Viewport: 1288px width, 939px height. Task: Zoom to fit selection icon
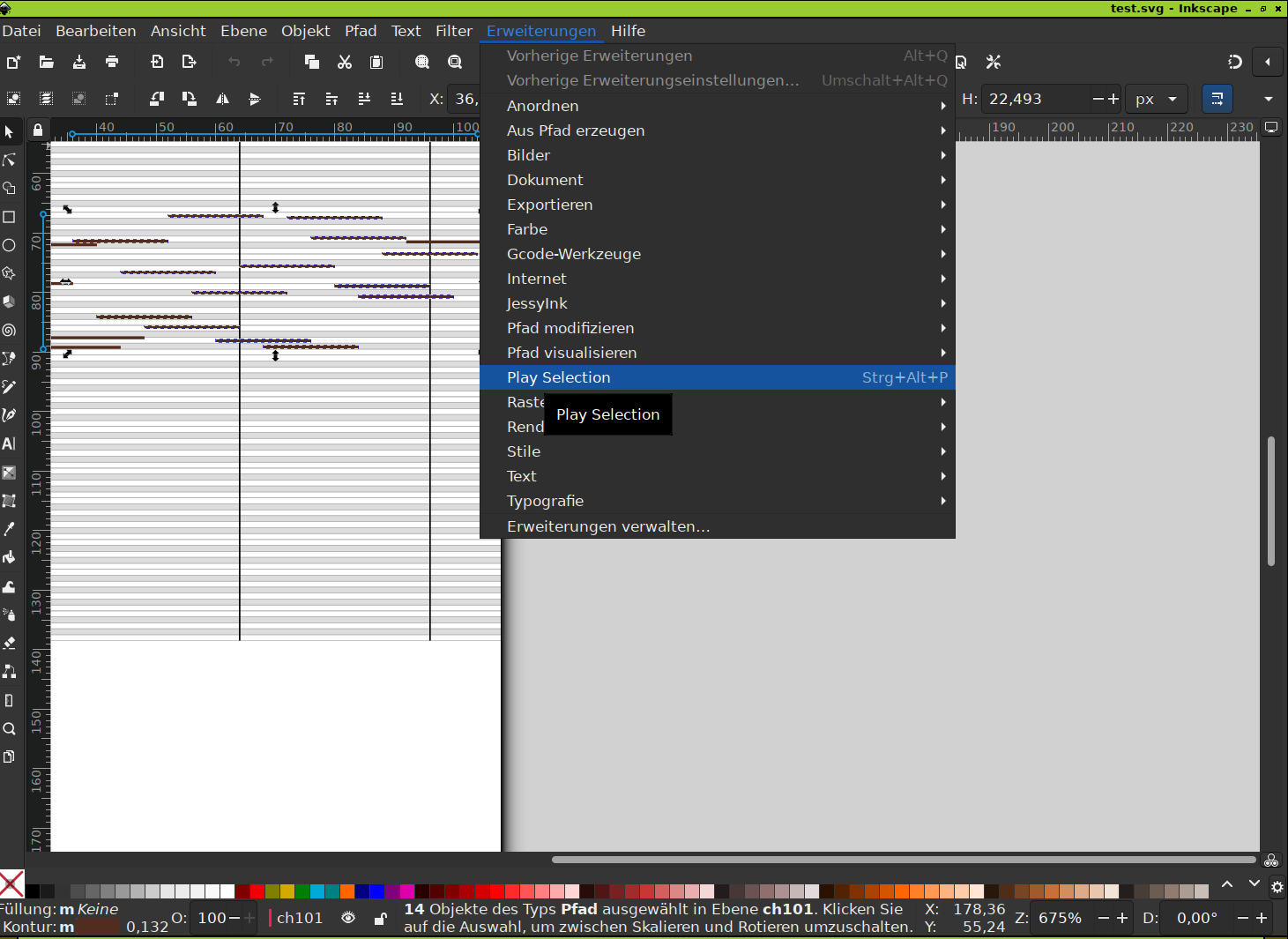[422, 62]
